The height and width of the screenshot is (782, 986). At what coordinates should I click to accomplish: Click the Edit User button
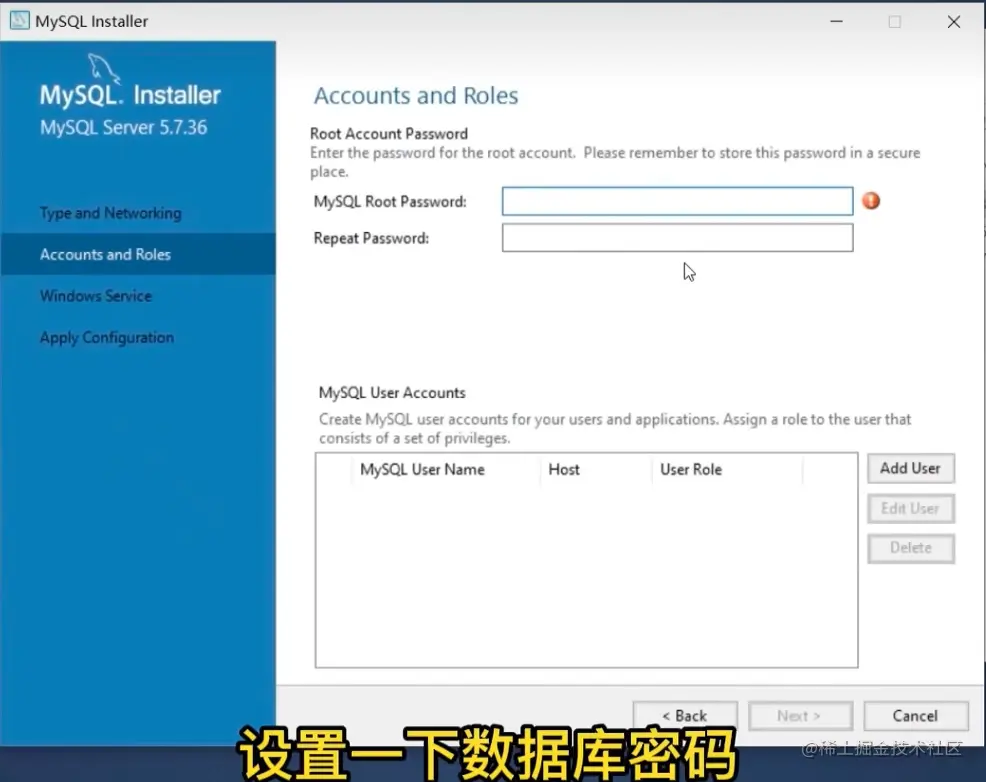[x=911, y=509]
